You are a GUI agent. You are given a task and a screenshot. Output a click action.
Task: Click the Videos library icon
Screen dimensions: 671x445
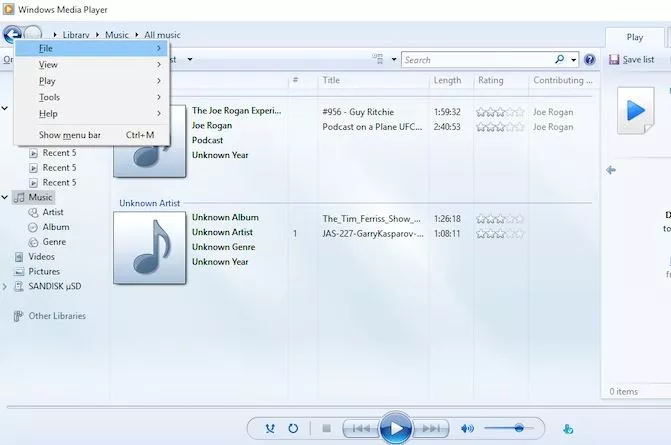[x=19, y=257]
